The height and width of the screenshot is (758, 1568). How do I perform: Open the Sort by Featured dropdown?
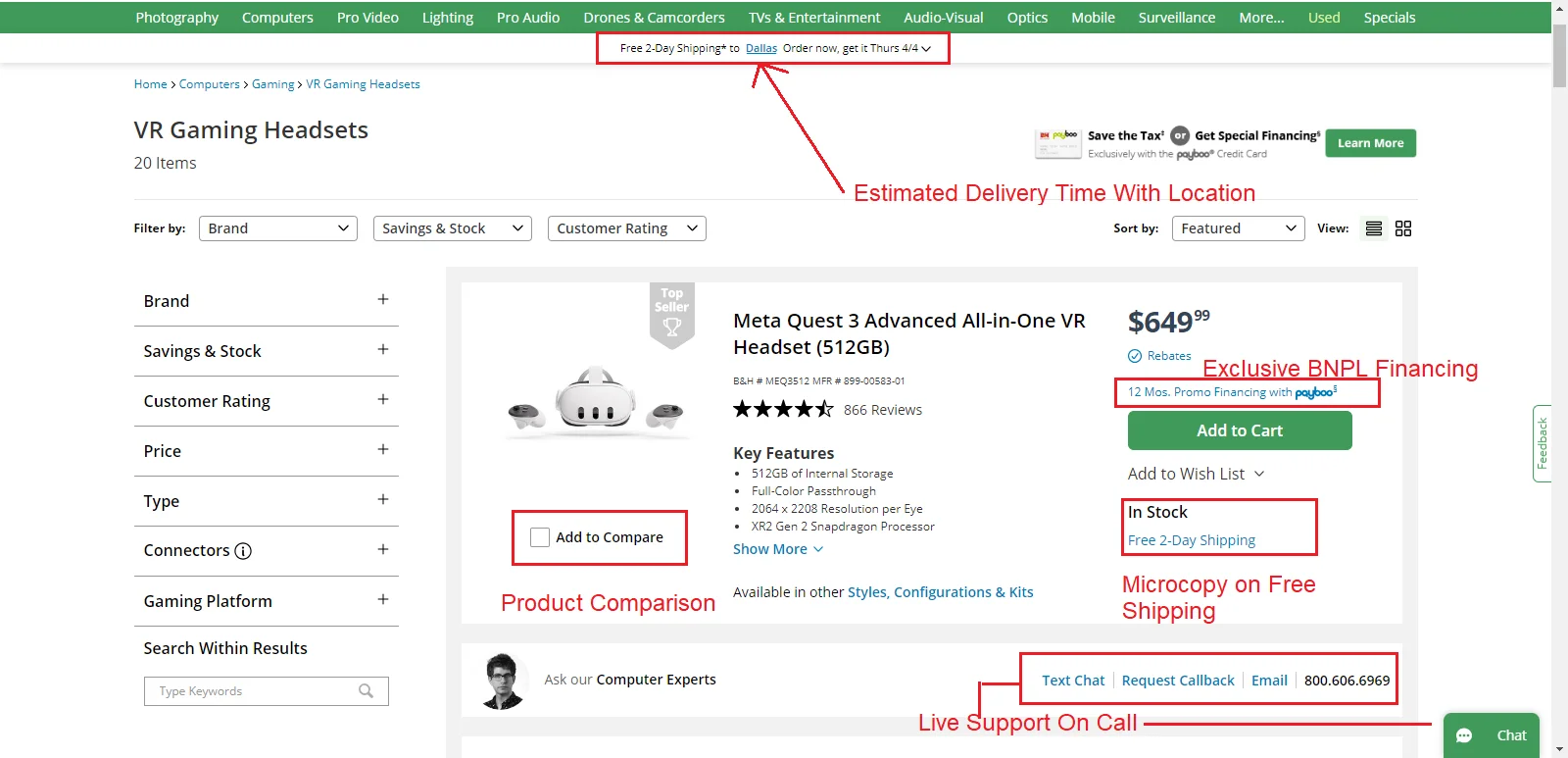(x=1239, y=228)
